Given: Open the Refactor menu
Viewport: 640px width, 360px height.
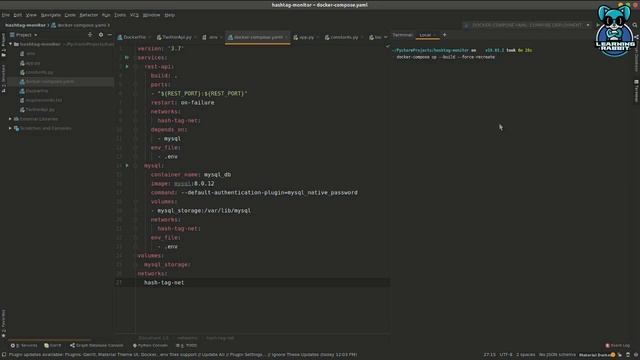Looking at the screenshot, I should (x=89, y=15).
